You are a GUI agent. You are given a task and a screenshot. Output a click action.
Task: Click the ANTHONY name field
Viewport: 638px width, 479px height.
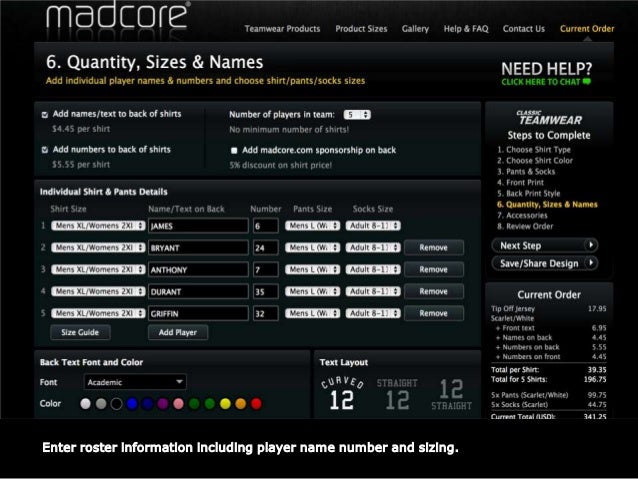[x=198, y=270]
